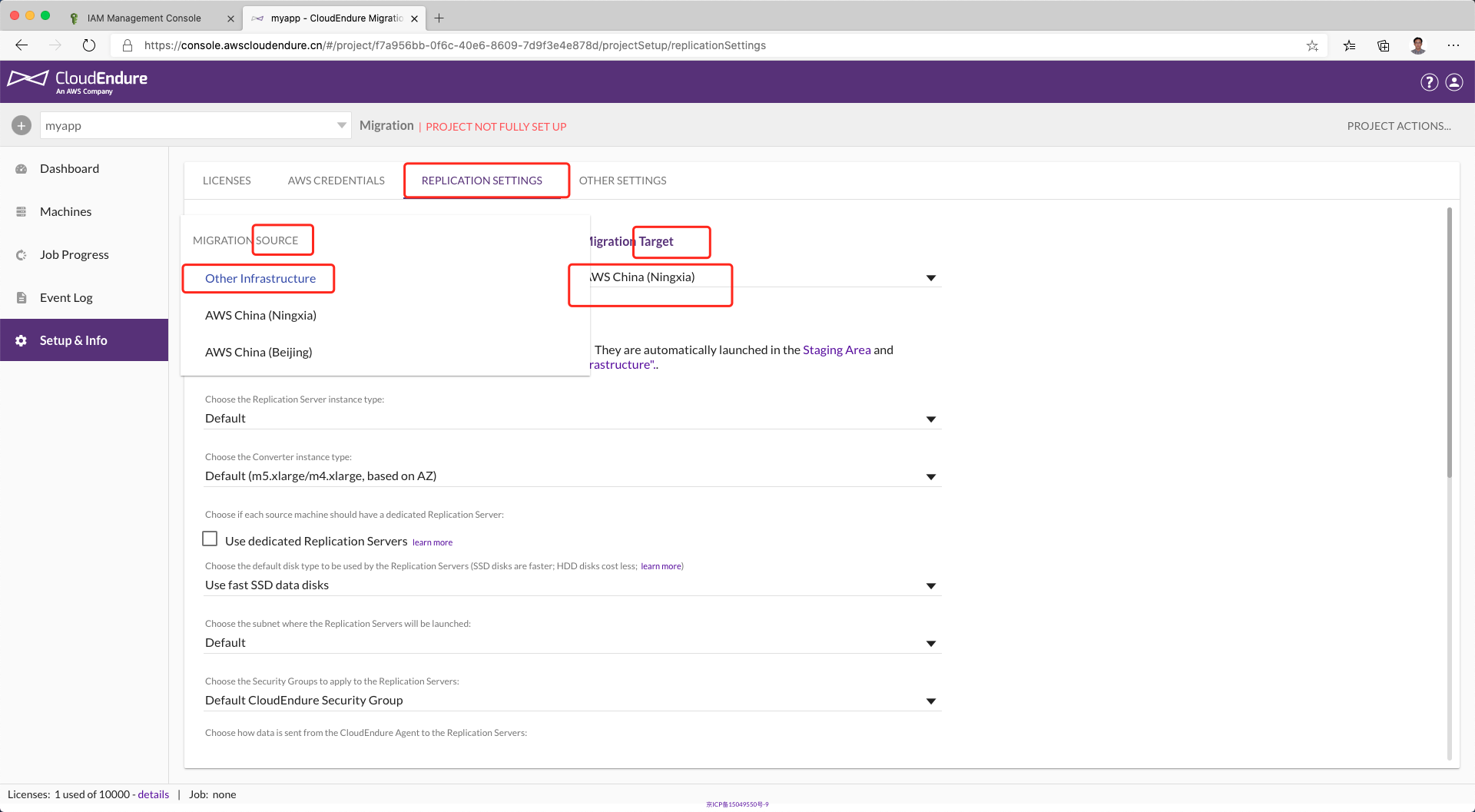Open Project Actions menu button
Image resolution: width=1475 pixels, height=812 pixels.
pyautogui.click(x=1398, y=126)
